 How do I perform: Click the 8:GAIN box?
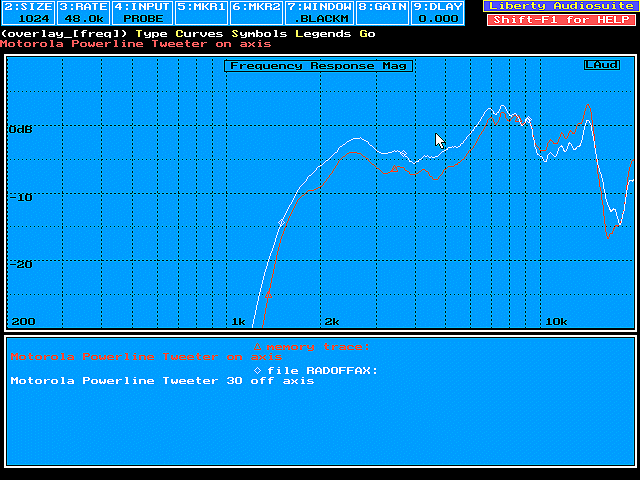pos(382,13)
